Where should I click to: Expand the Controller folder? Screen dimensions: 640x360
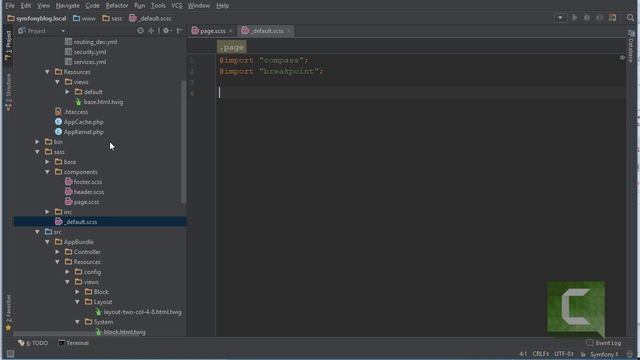58,252
